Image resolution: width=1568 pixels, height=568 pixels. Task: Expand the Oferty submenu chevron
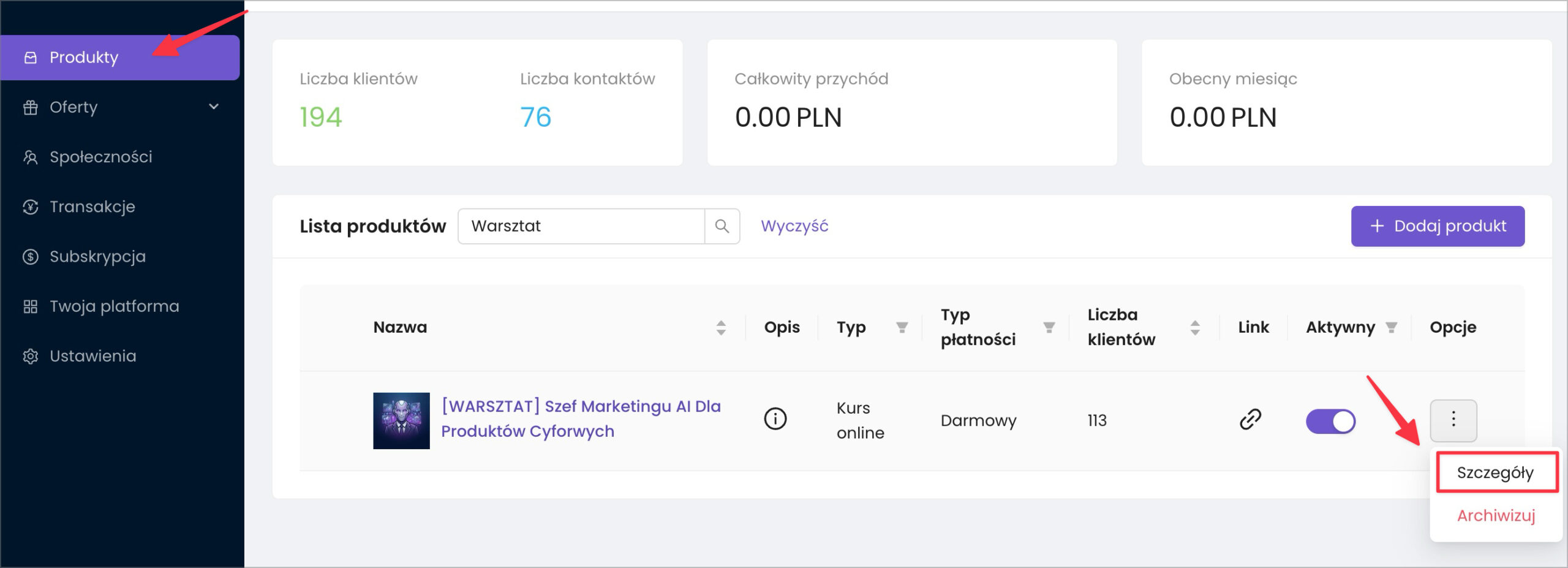[x=214, y=107]
